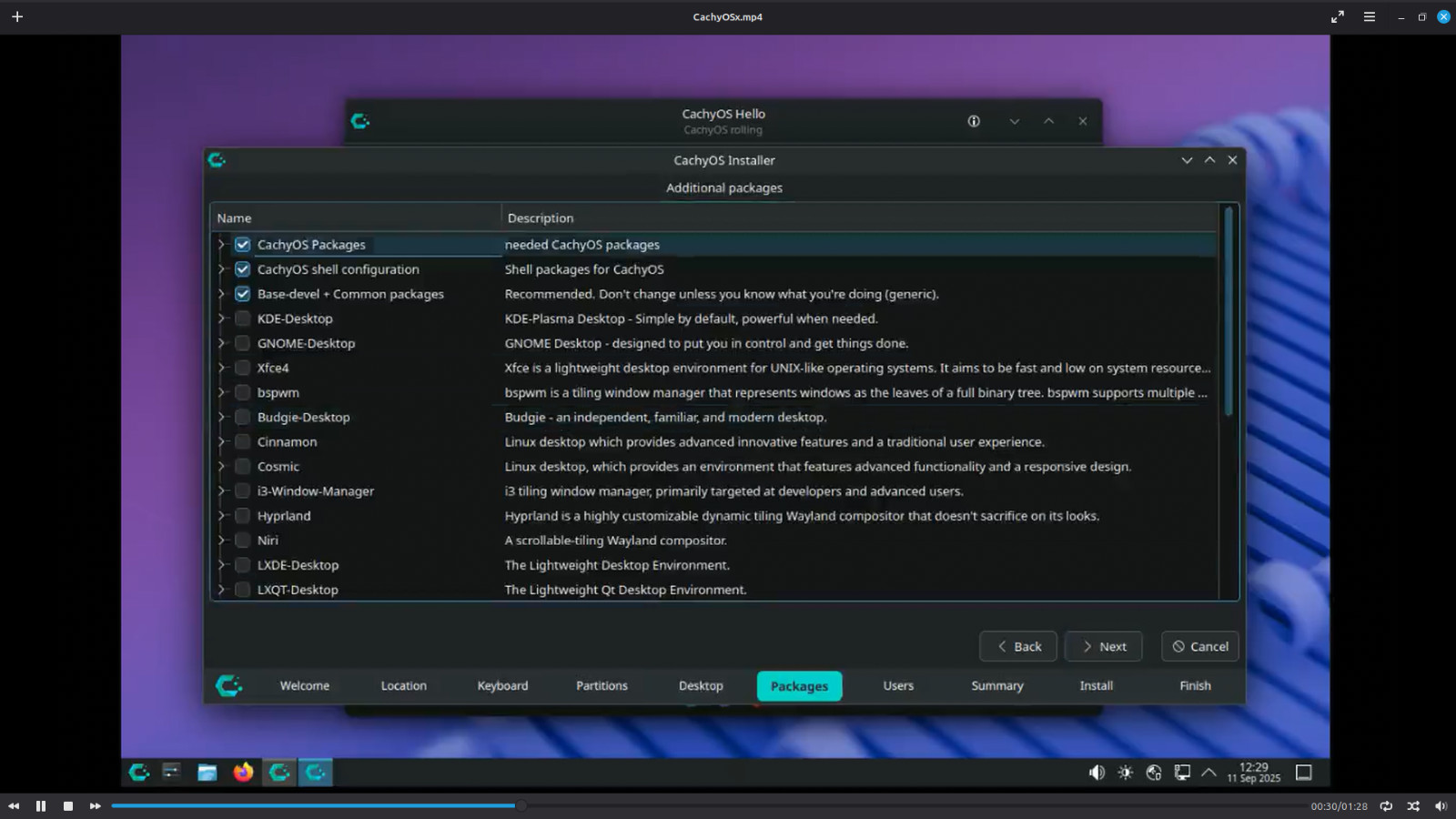
Task: Switch to the CachyOS Hello taskbar entry
Action: pos(279,773)
